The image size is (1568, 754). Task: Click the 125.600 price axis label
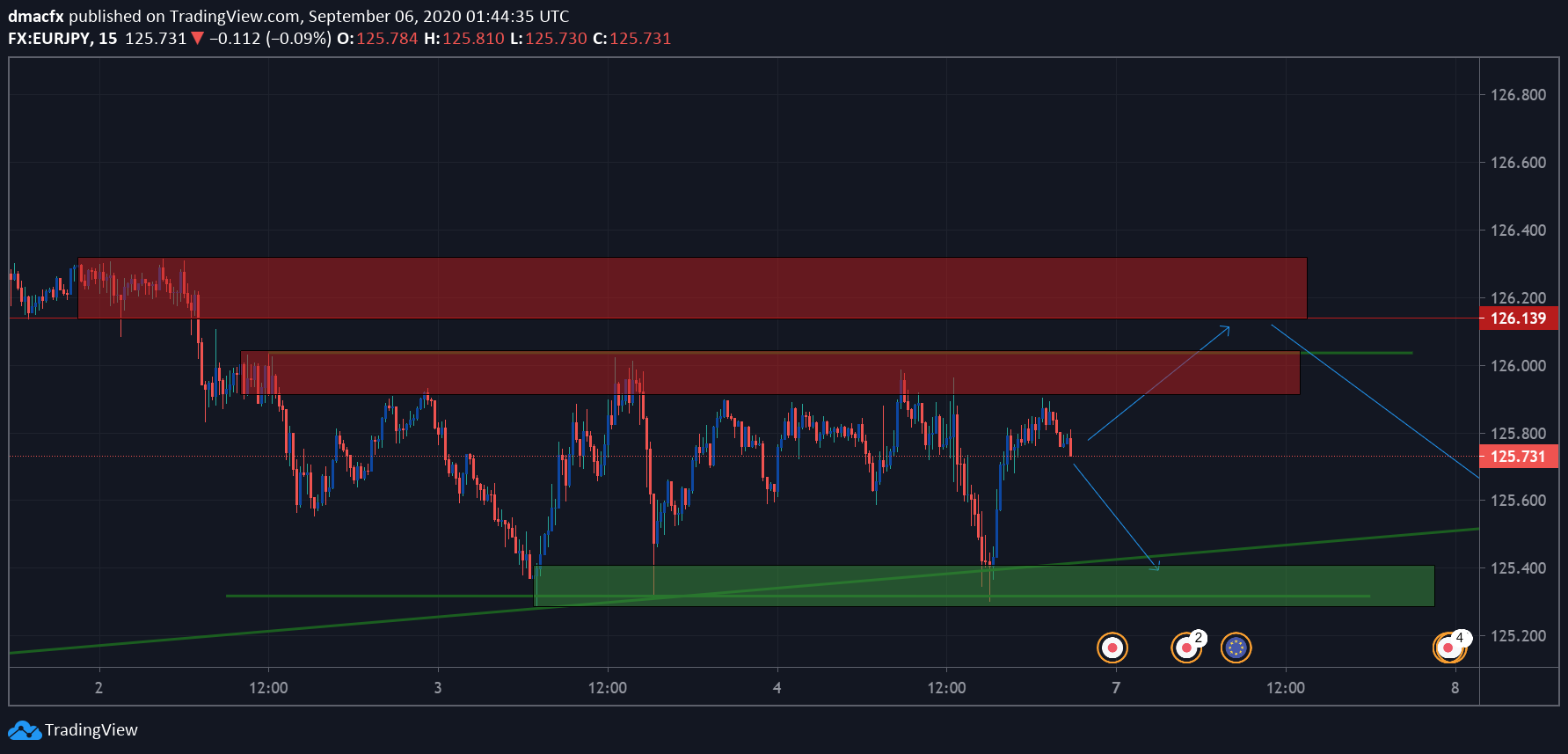coord(1518,501)
